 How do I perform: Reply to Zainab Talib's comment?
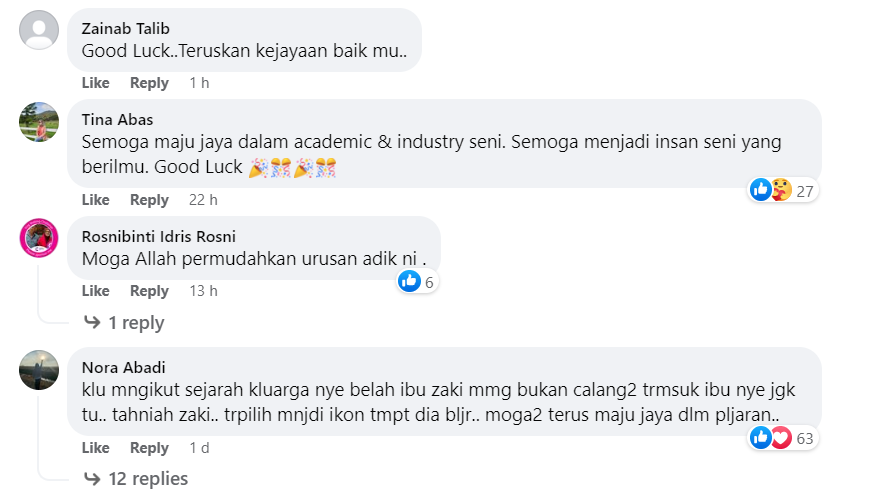point(149,83)
